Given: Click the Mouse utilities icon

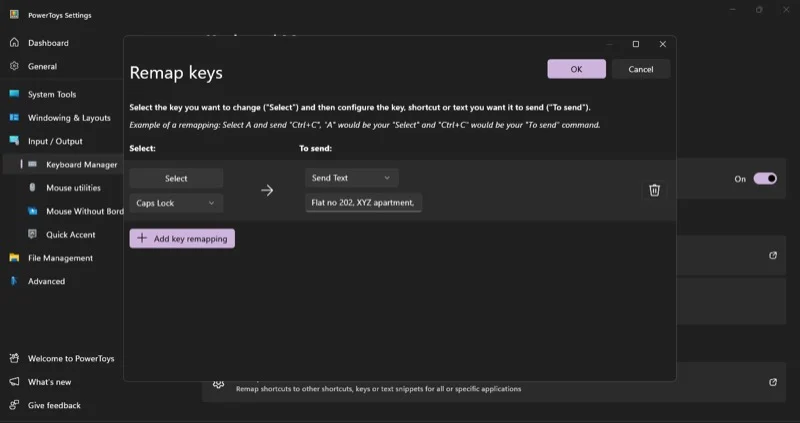Looking at the screenshot, I should point(33,187).
